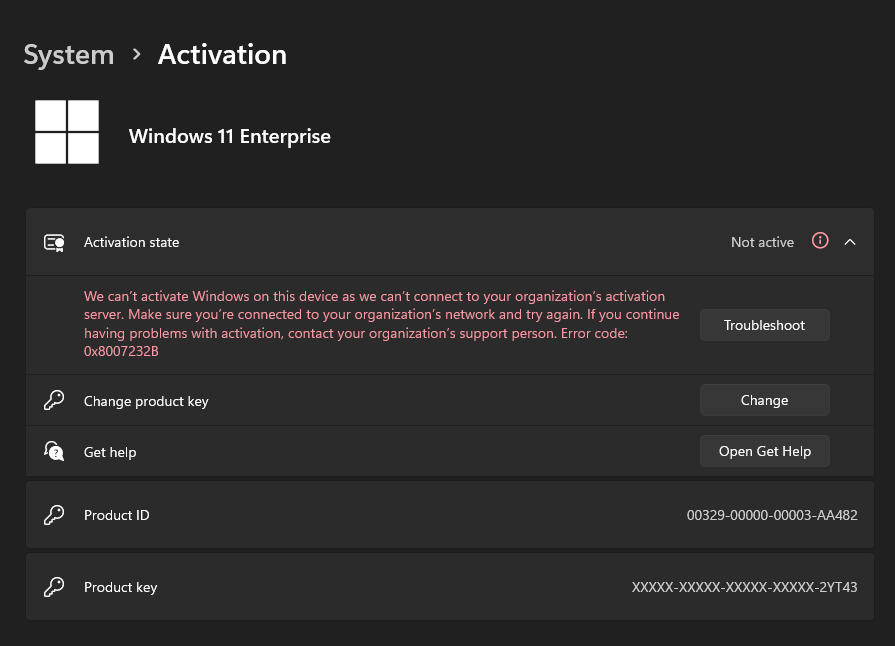Click the Windows logo icon
This screenshot has height=646, width=895.
click(x=67, y=132)
